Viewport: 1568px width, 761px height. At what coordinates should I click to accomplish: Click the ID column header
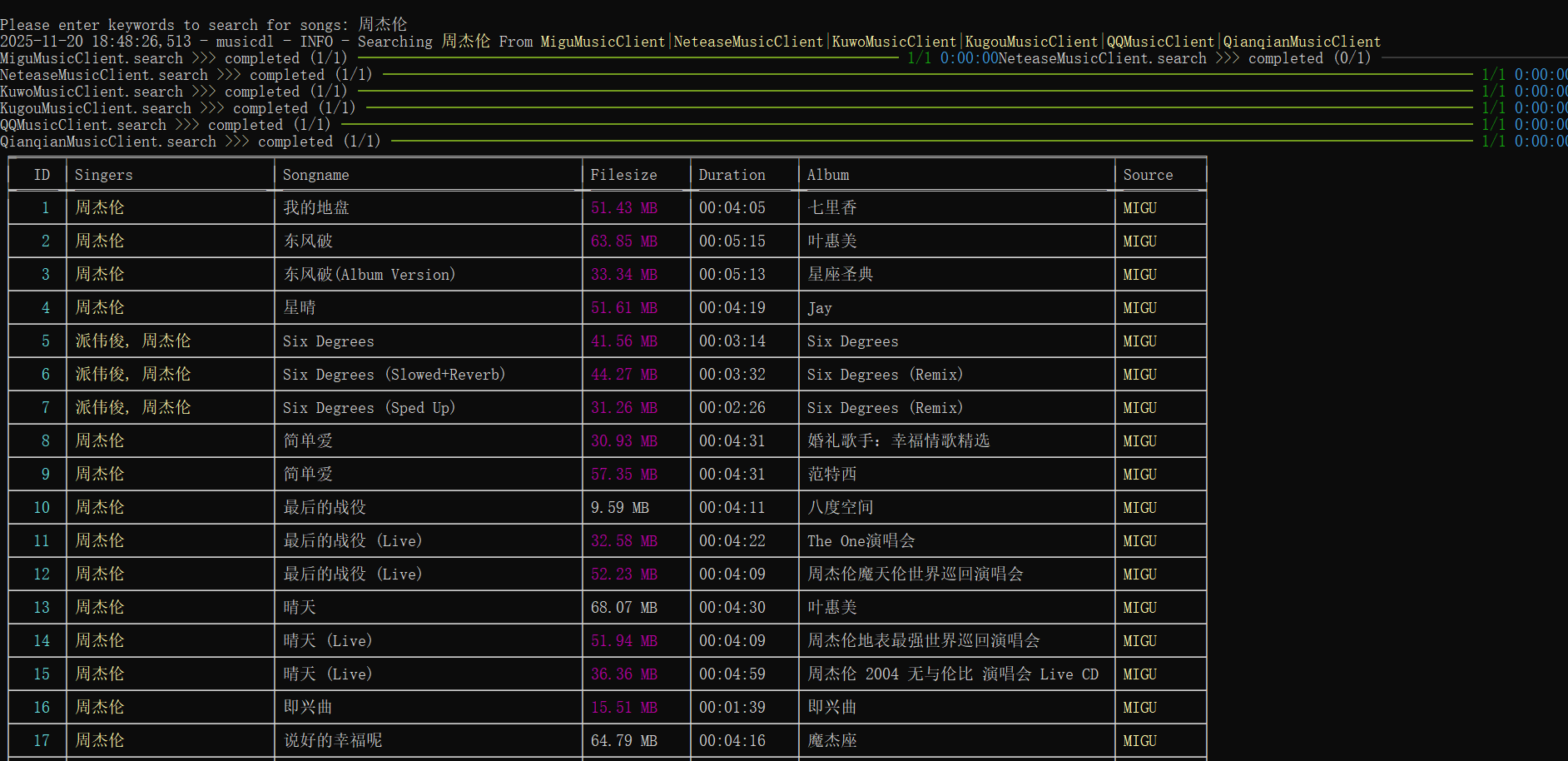click(x=42, y=175)
